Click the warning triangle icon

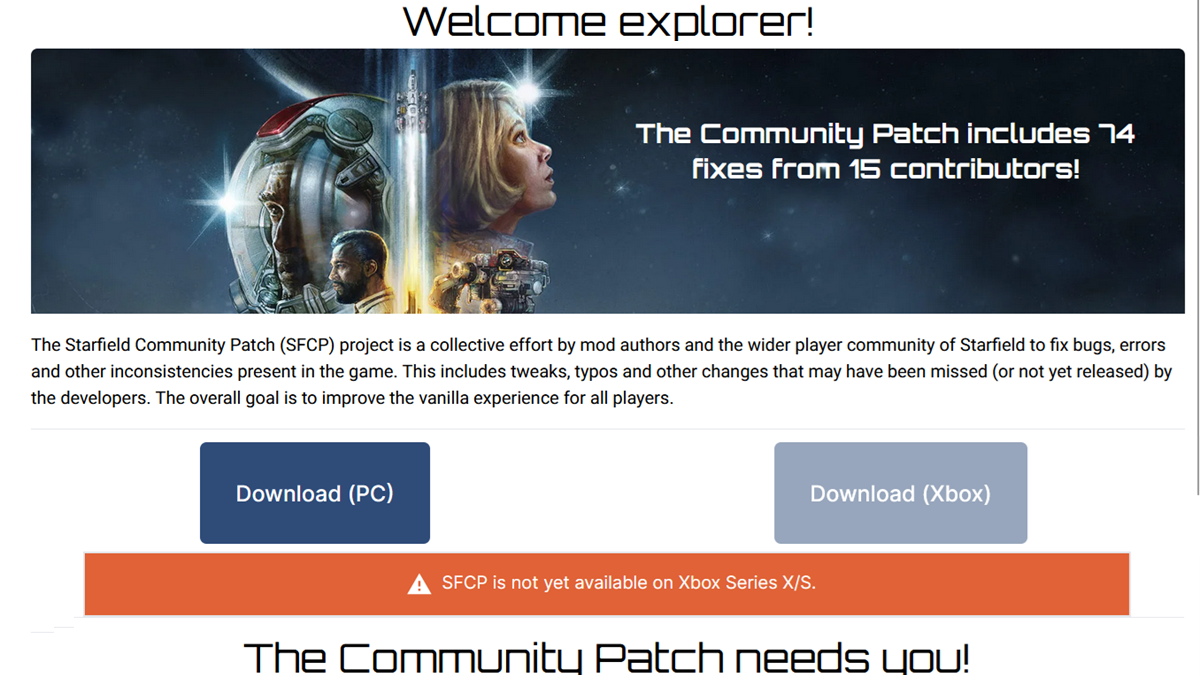[x=419, y=584]
